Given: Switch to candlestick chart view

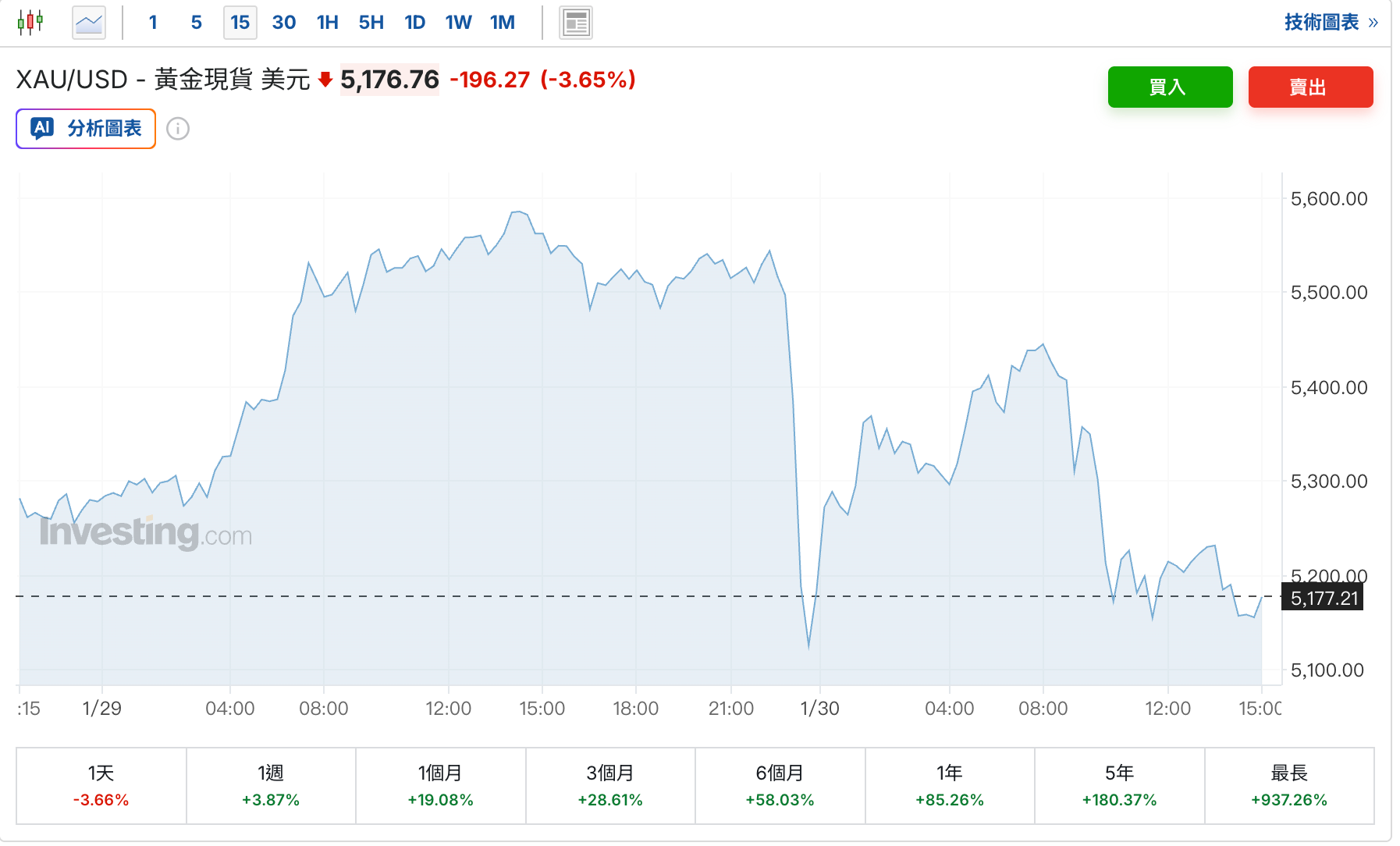Looking at the screenshot, I should click(x=30, y=22).
